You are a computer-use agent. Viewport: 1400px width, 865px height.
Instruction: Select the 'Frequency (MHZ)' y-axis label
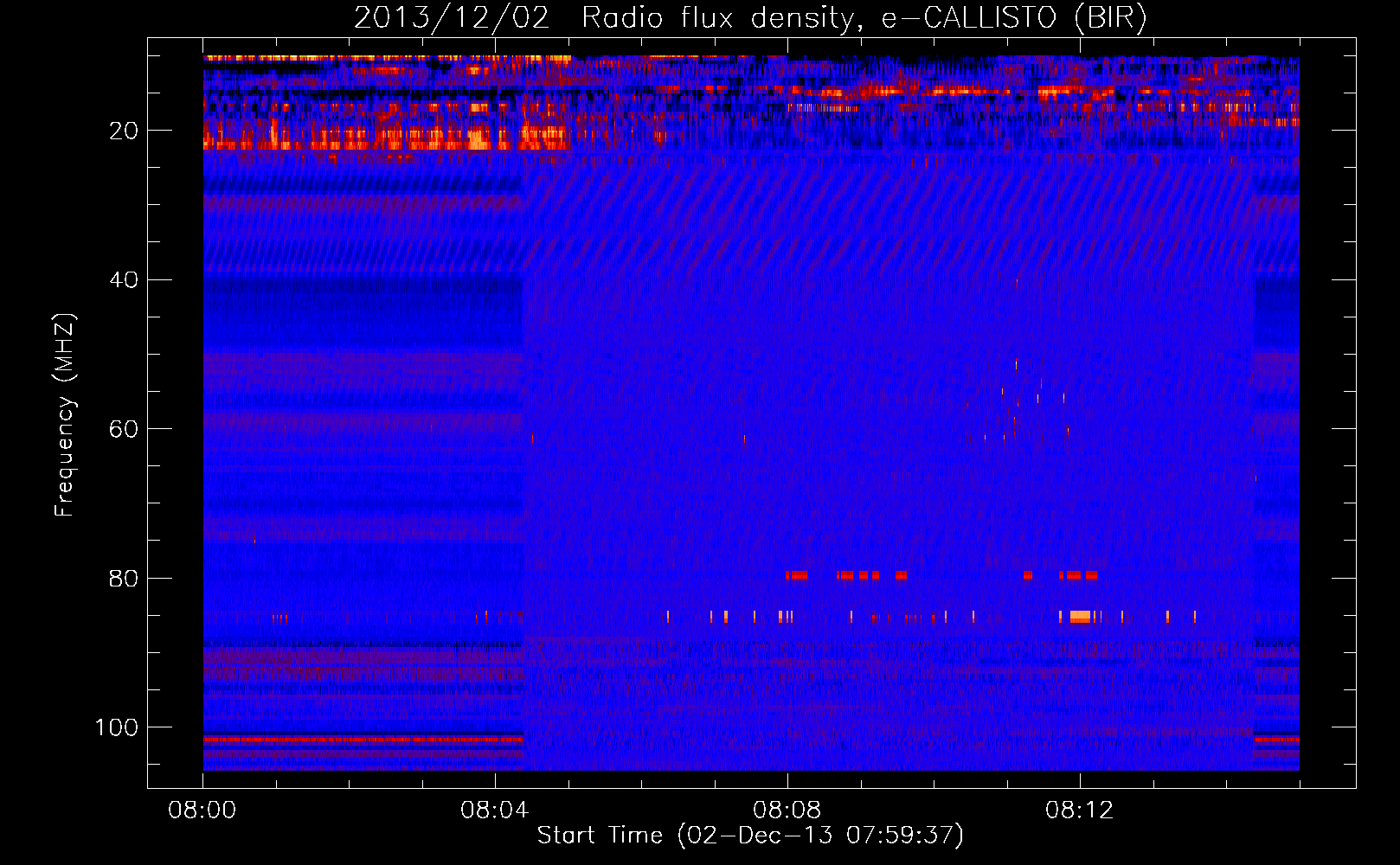point(65,415)
